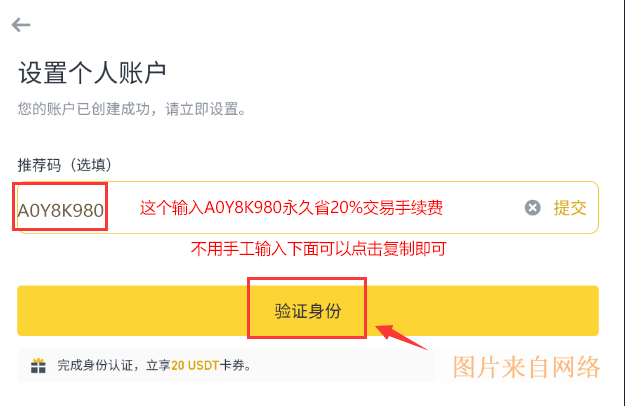
Task: Click the 推荐码 field label
Action: pyautogui.click(x=39, y=165)
